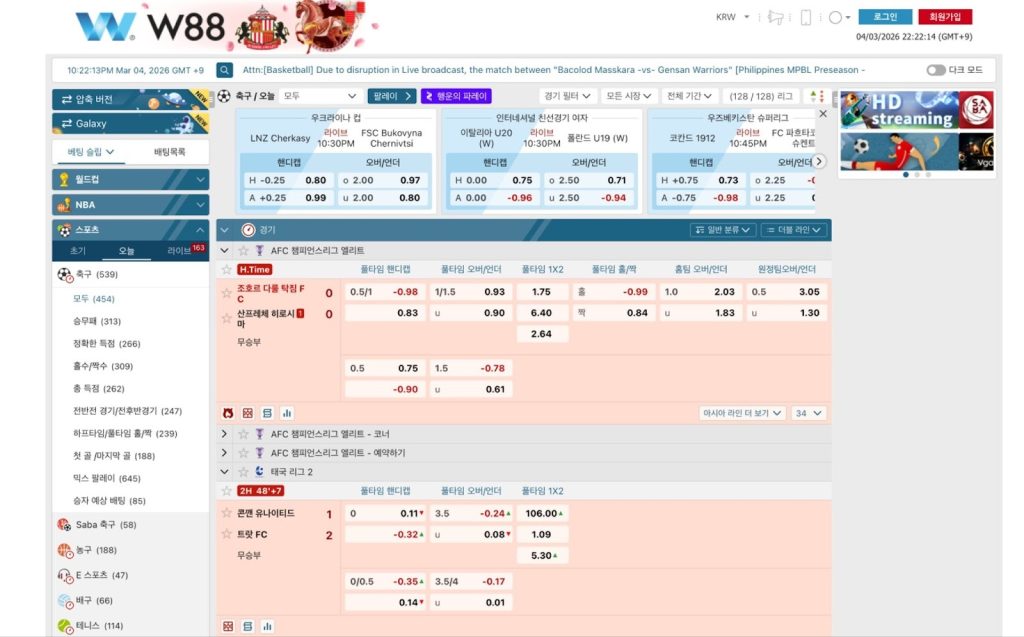Click the W88 logo
The height and width of the screenshot is (637, 1024).
[150, 27]
